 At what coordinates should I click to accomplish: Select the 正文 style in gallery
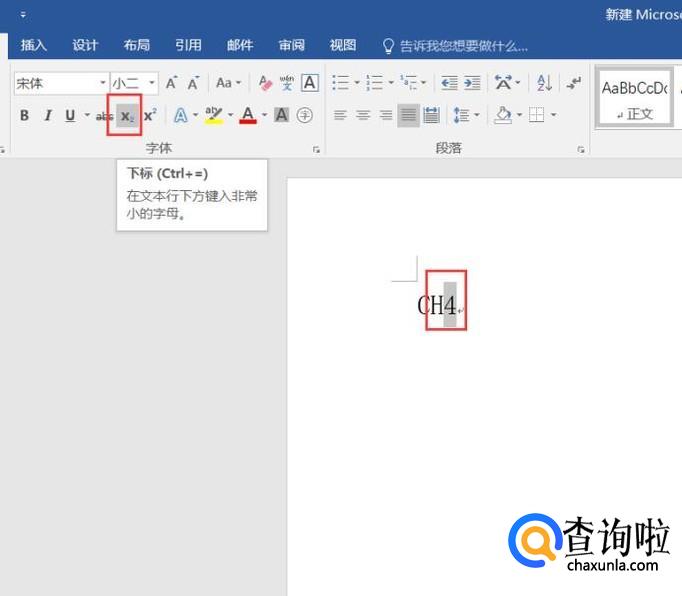point(634,98)
